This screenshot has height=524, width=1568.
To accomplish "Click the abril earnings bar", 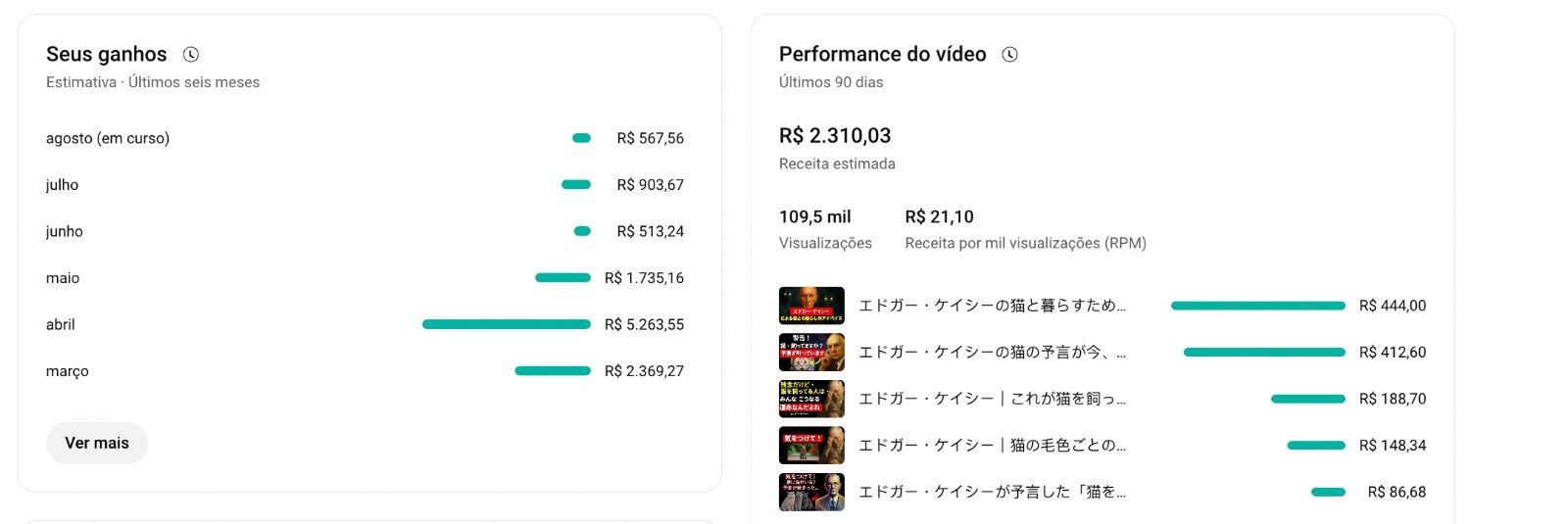I will (506, 324).
